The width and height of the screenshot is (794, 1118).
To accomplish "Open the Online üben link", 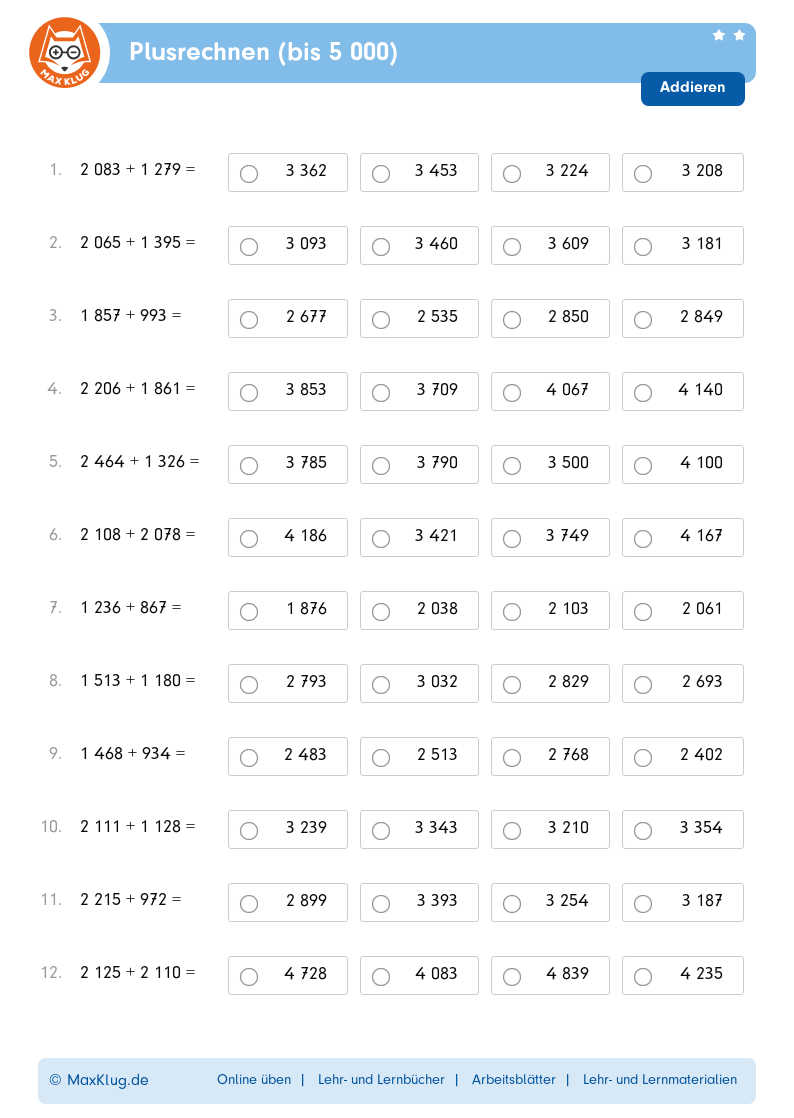I will pos(254,1079).
